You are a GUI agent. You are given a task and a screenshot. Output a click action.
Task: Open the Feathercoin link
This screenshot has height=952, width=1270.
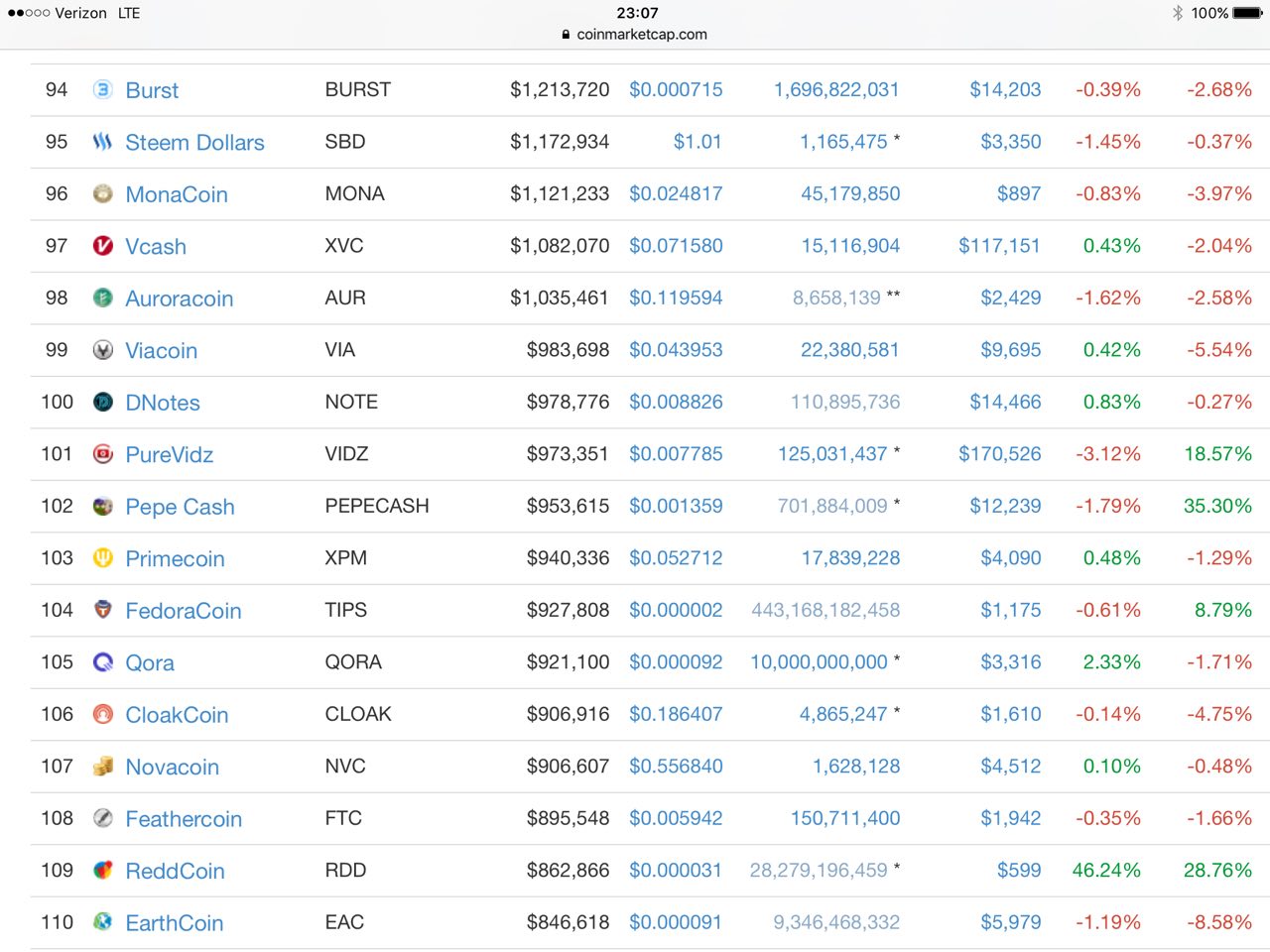tap(184, 819)
